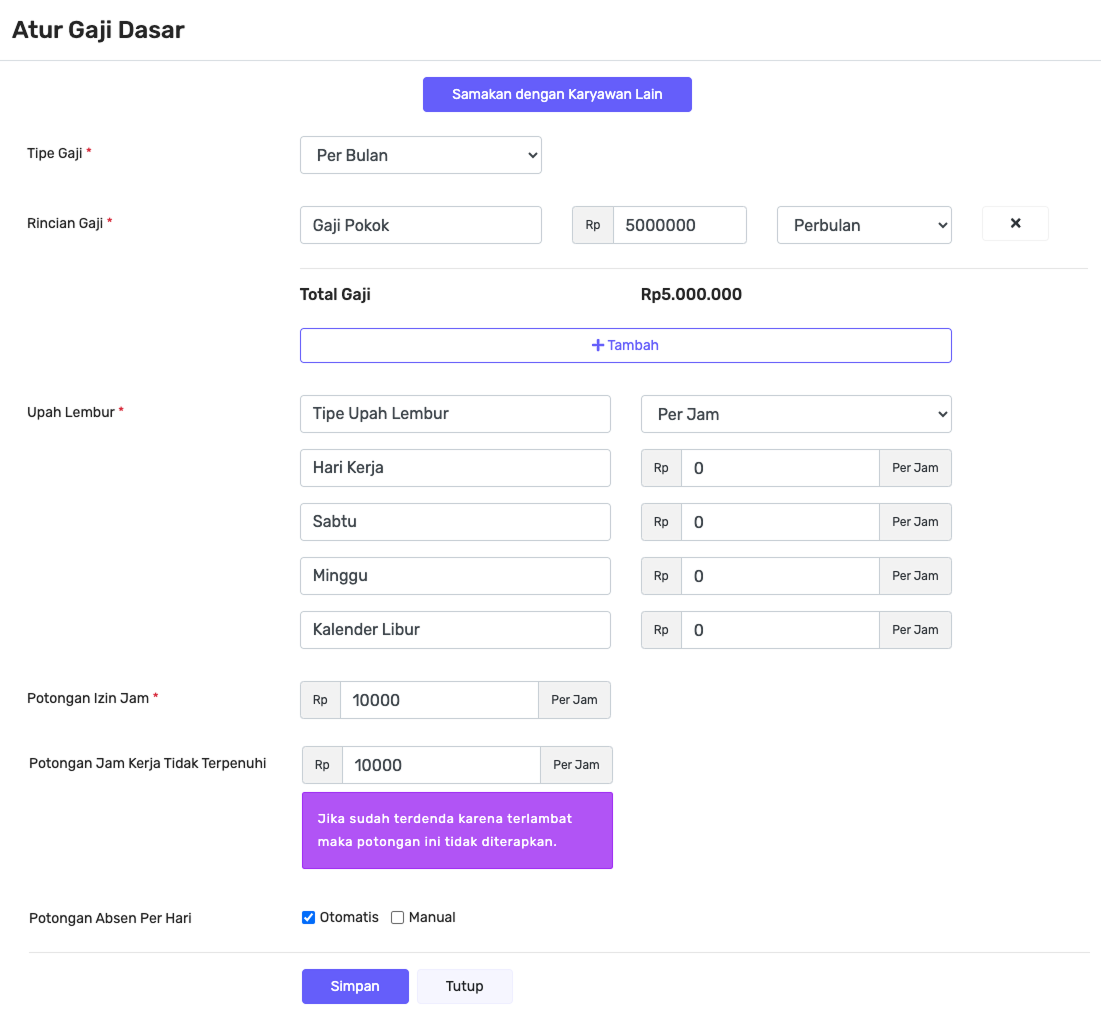This screenshot has width=1101, height=1019.
Task: Expand the Perbulan period dropdown
Action: pos(863,225)
